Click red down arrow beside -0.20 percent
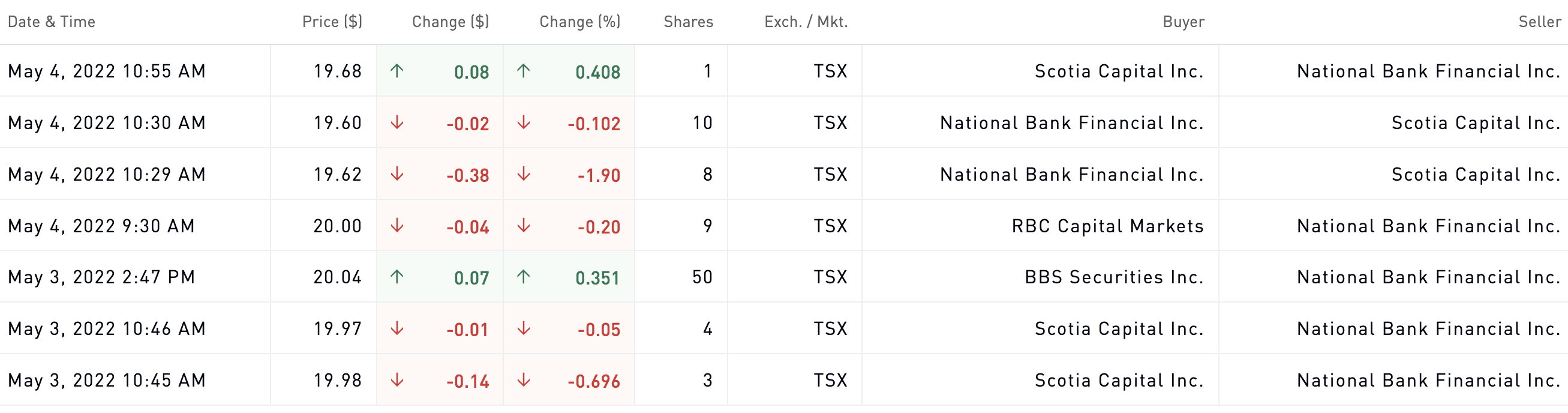Screen dimensions: 1568x413 [x=524, y=226]
